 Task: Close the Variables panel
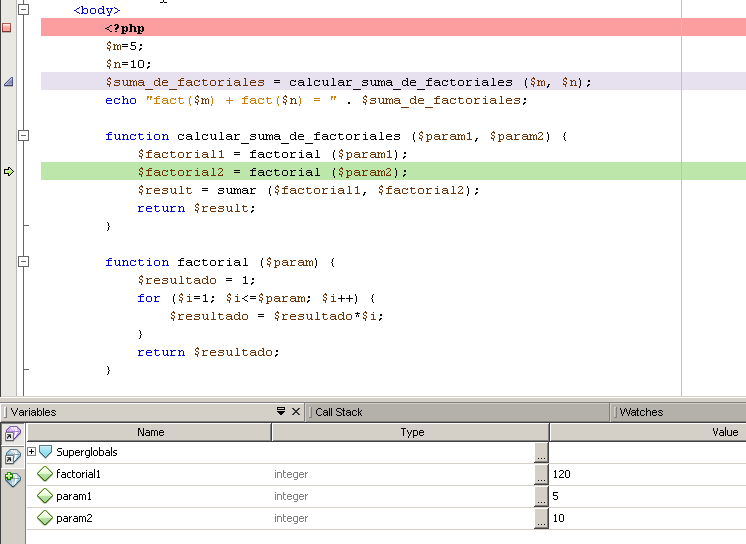click(x=295, y=412)
